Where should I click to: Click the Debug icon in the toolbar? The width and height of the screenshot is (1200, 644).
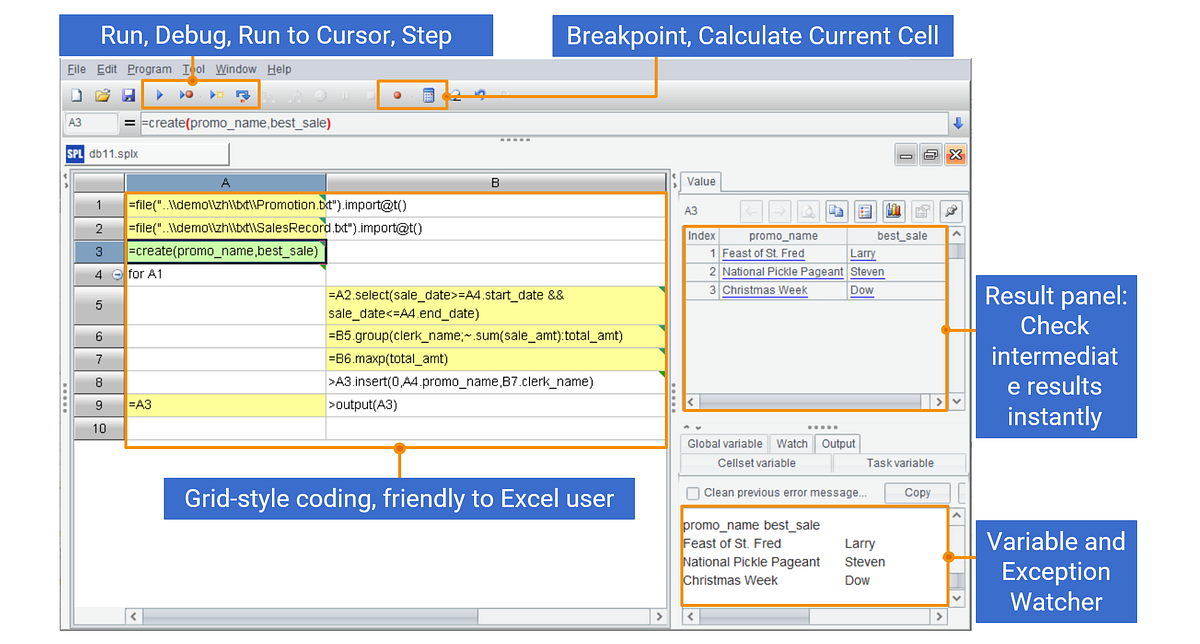pyautogui.click(x=186, y=95)
